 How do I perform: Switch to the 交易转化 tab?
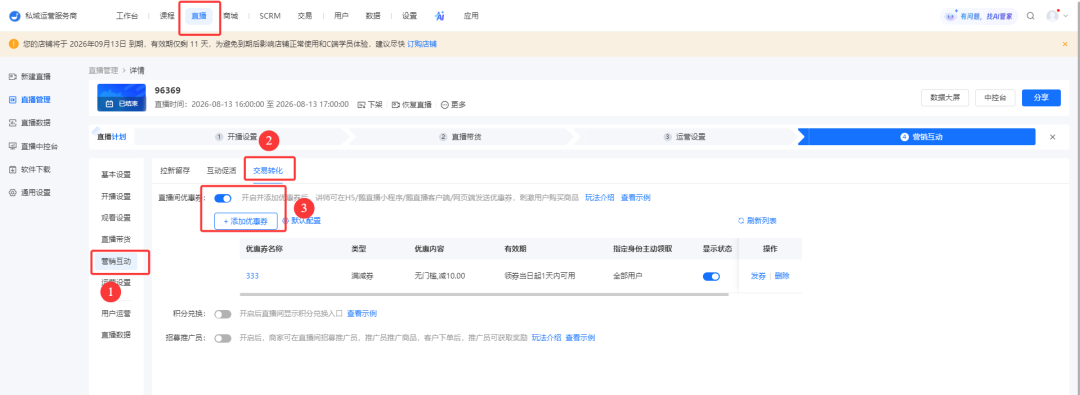[269, 170]
